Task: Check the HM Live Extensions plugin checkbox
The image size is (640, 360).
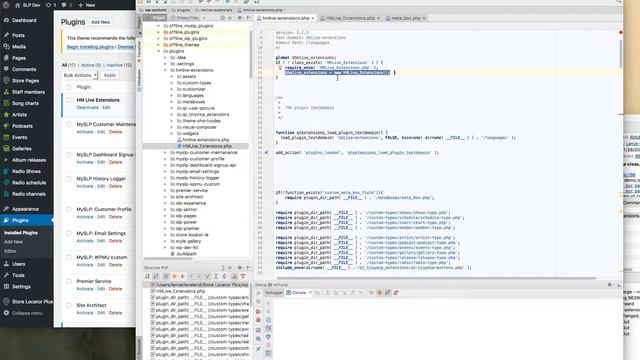Action: point(69,100)
